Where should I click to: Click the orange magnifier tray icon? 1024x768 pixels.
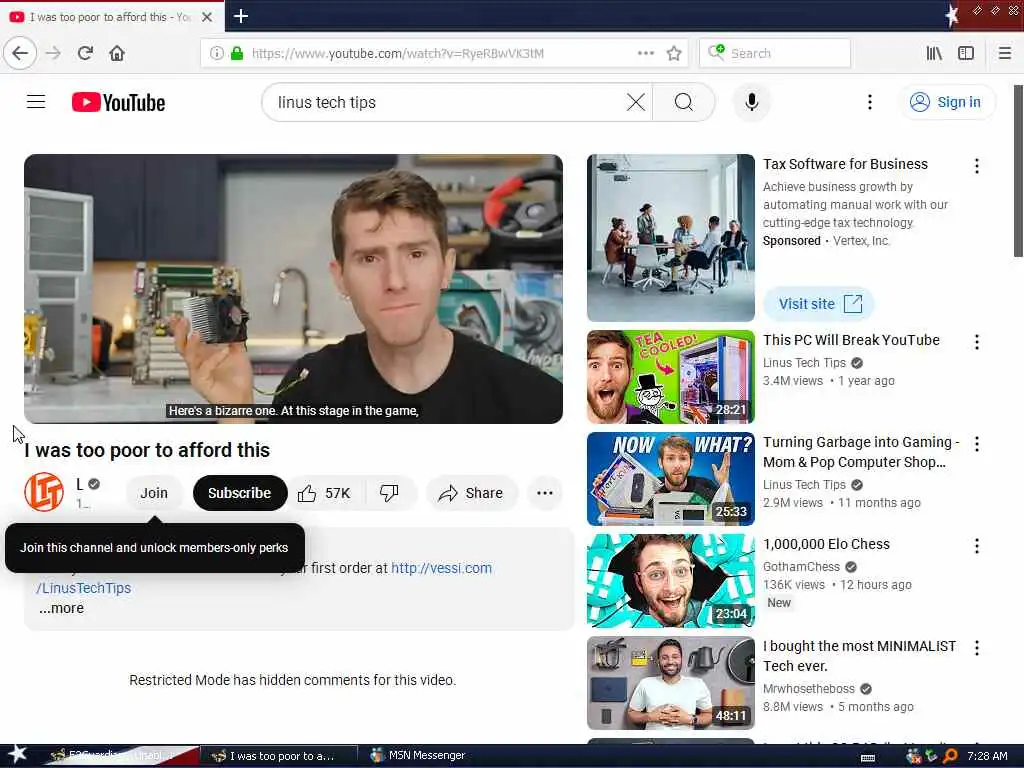point(951,756)
